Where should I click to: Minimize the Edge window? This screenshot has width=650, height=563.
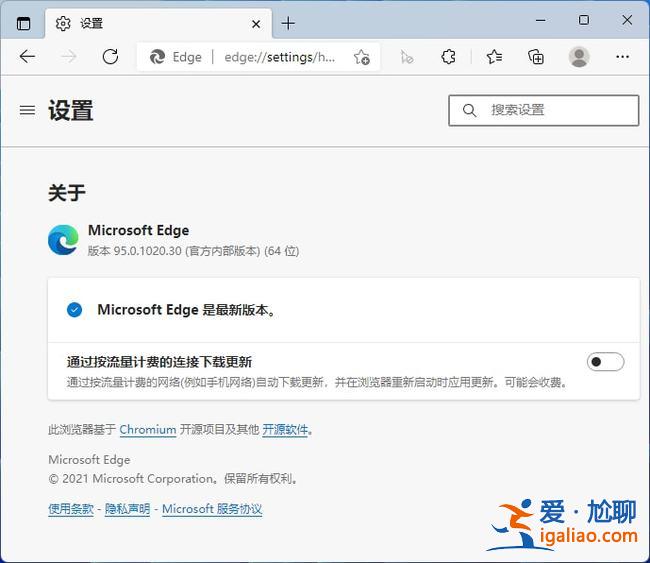[541, 20]
